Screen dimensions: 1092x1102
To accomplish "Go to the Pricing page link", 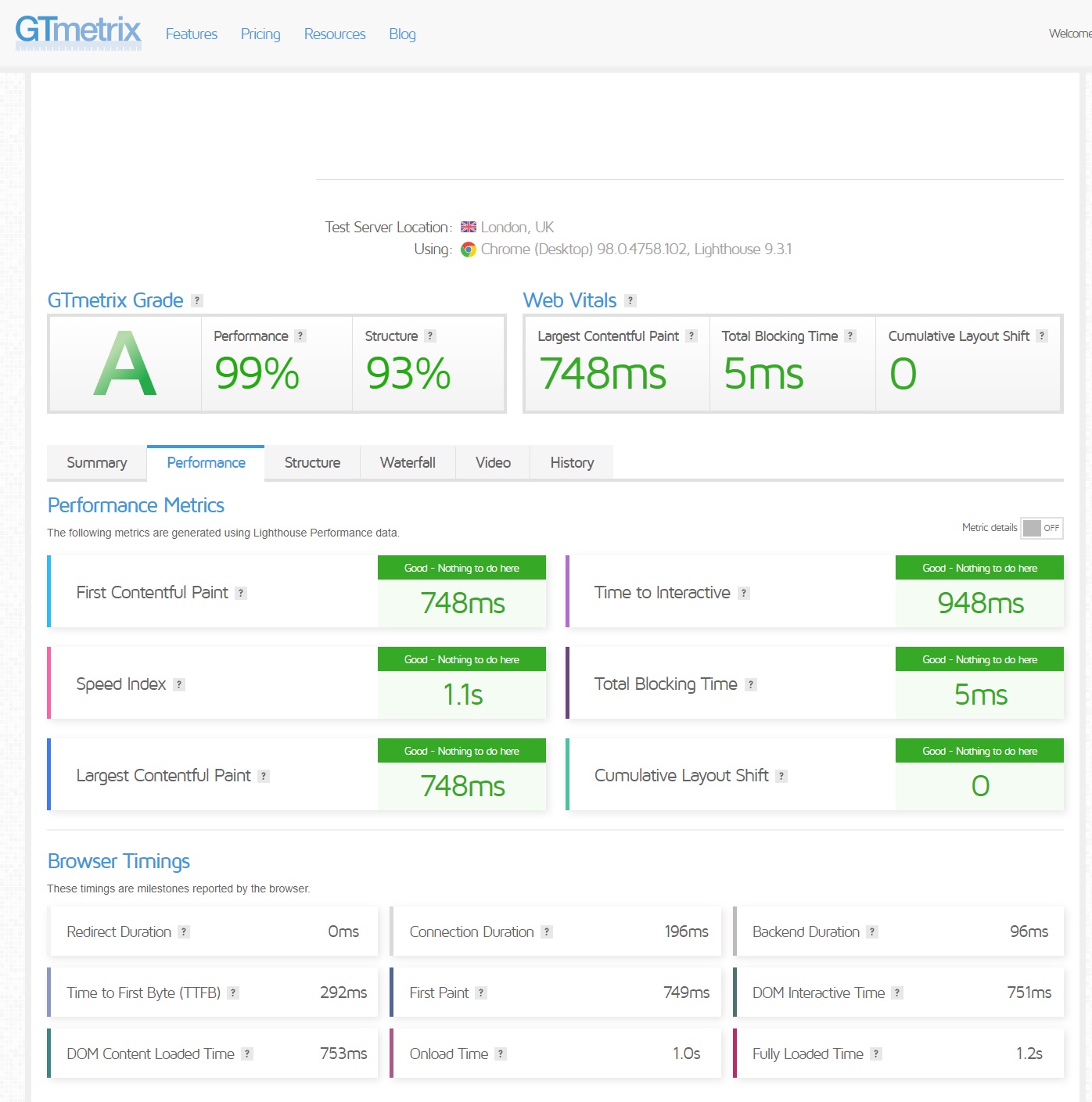I will pyautogui.click(x=260, y=34).
